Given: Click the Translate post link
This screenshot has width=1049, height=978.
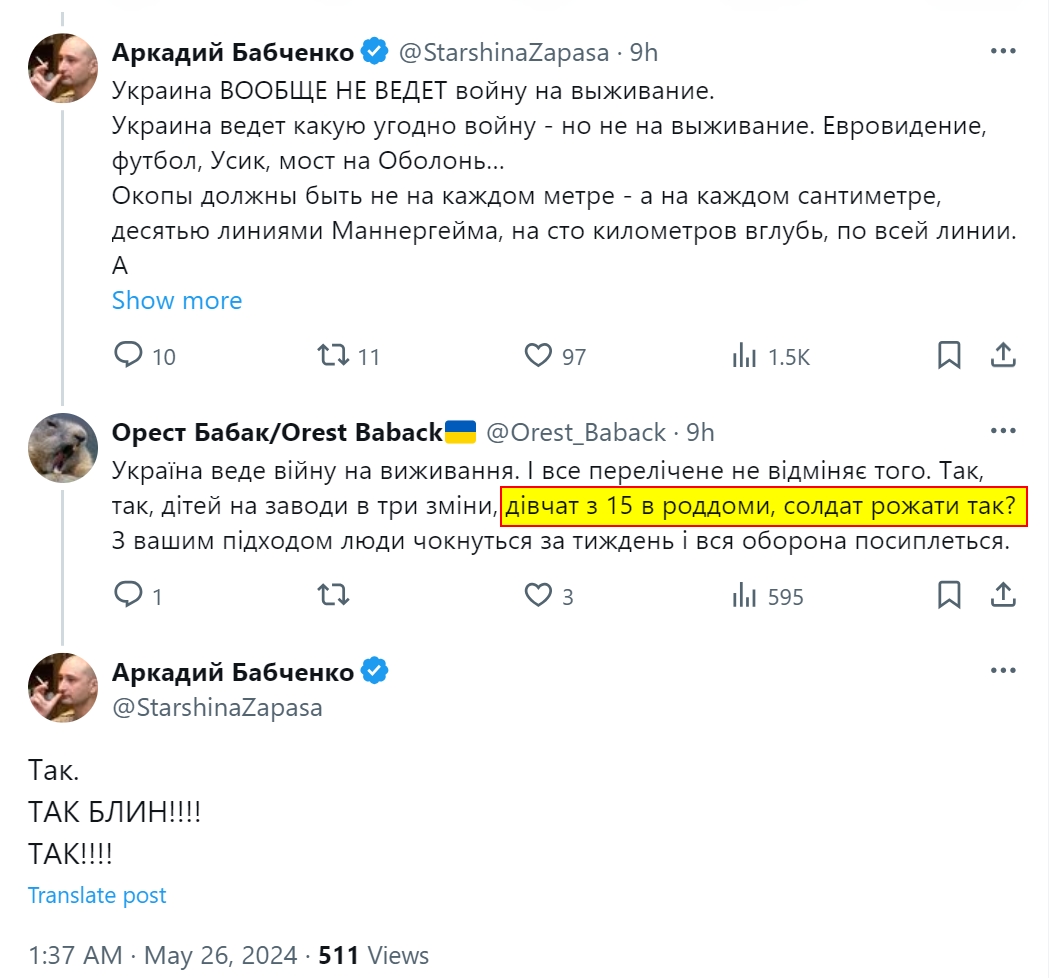Looking at the screenshot, I should point(97,895).
